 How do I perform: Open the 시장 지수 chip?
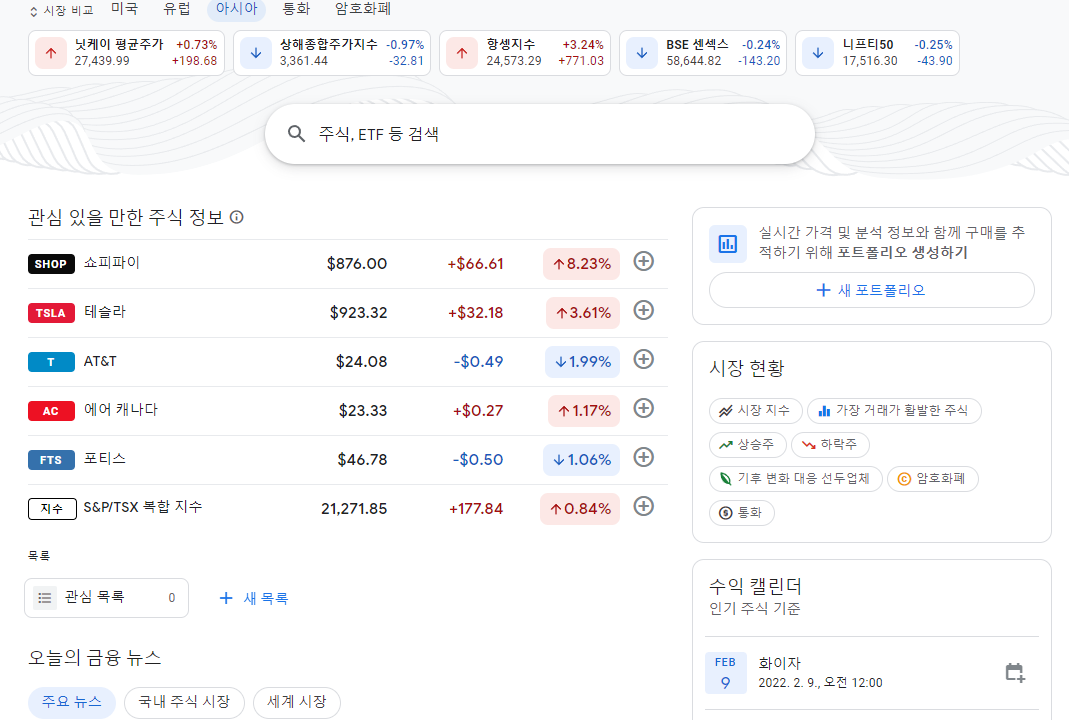coord(755,410)
